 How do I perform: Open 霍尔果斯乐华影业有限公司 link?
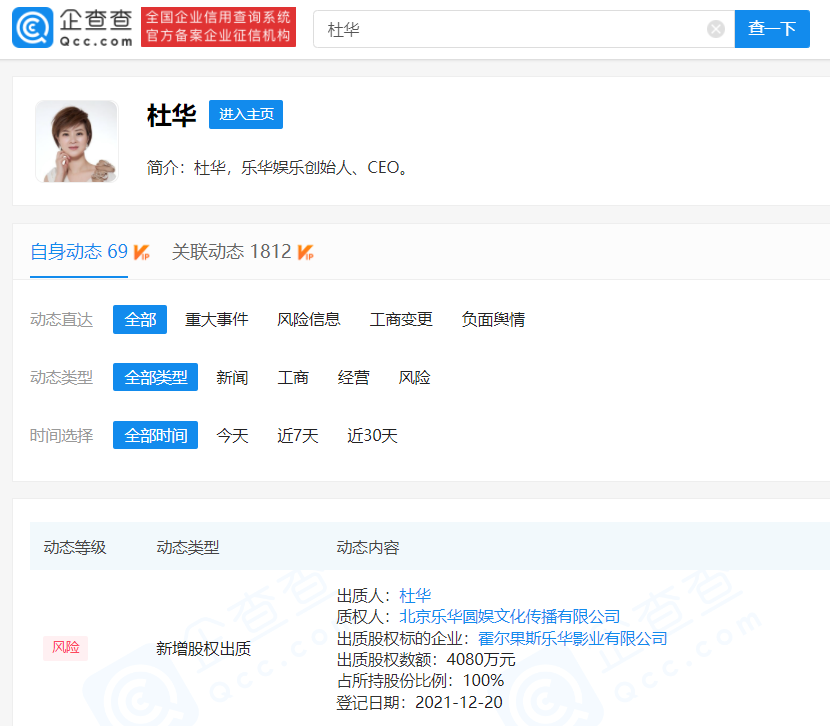[x=572, y=639]
